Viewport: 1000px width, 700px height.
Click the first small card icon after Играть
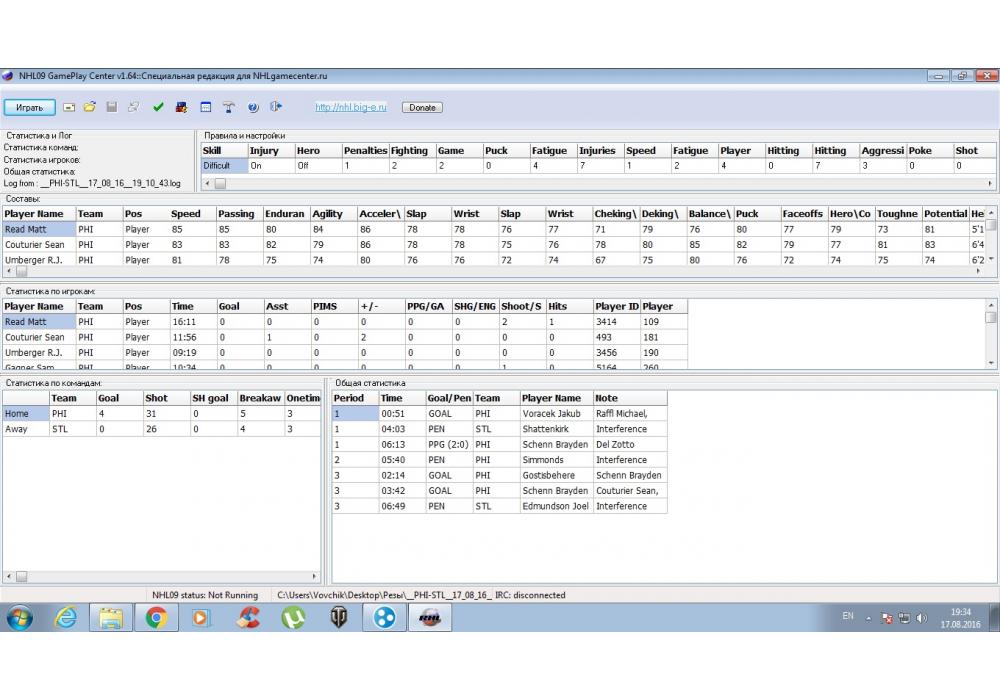point(69,107)
